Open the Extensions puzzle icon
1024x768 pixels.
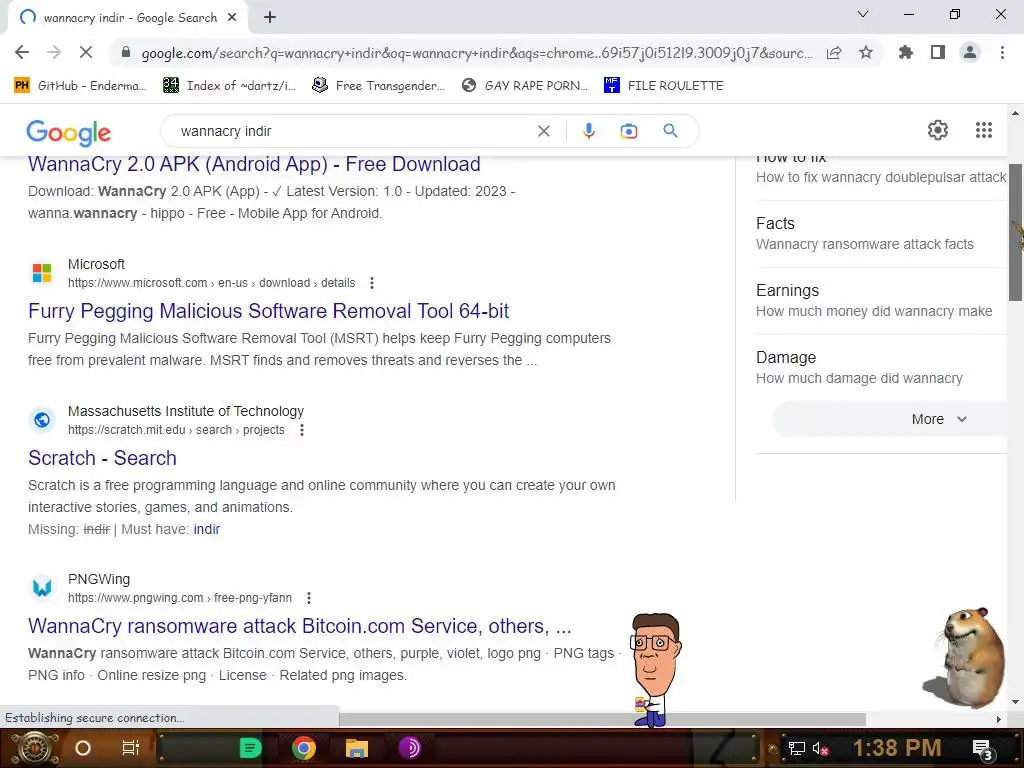pyautogui.click(x=906, y=52)
